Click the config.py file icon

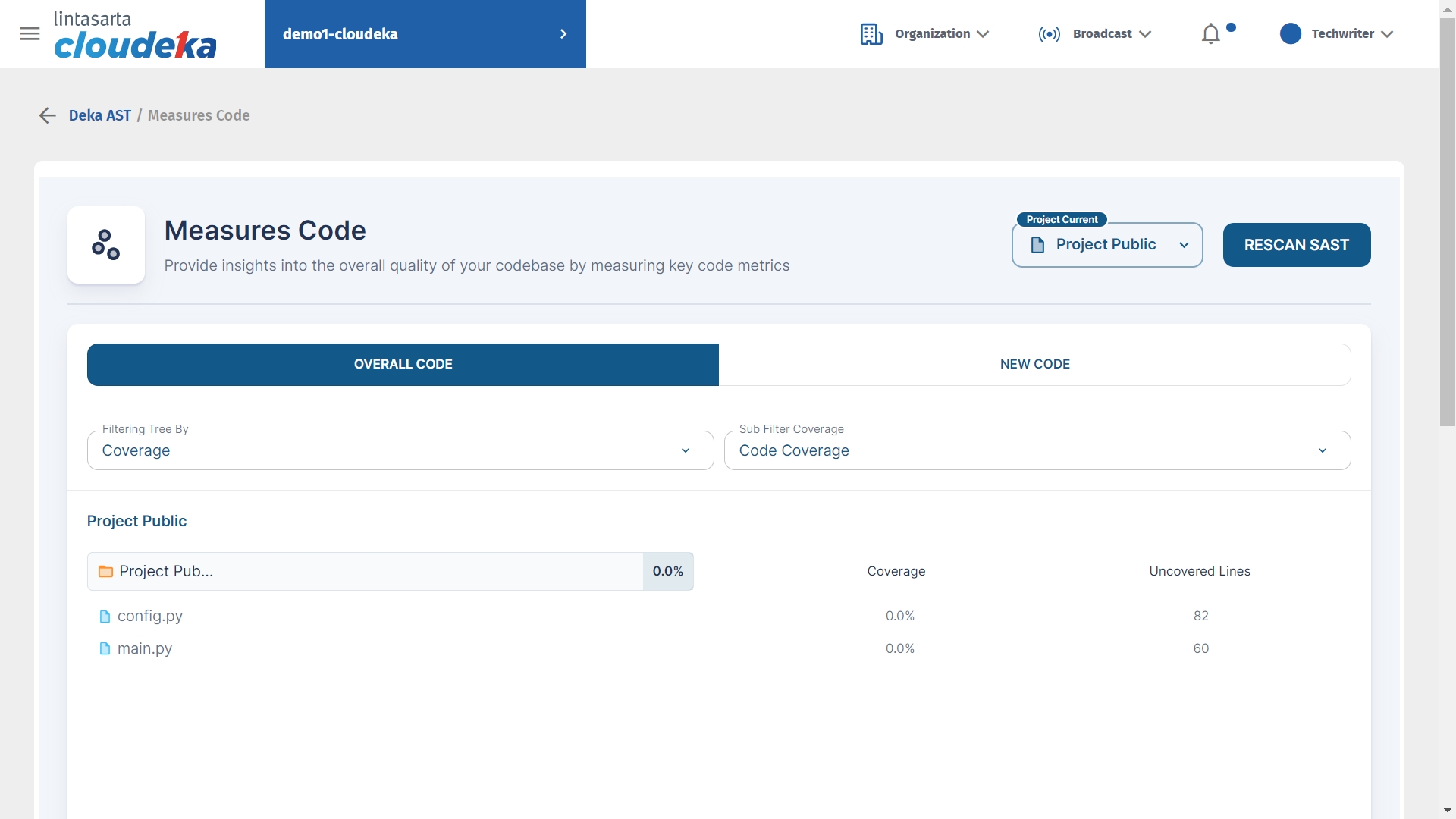(x=105, y=617)
